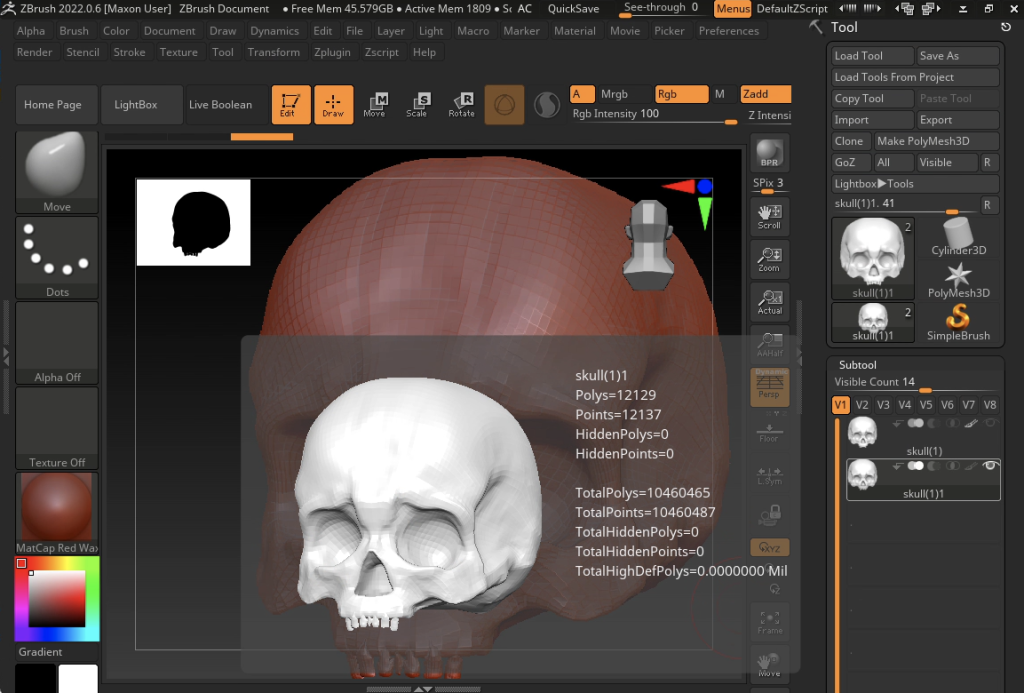This screenshot has height=693, width=1024.
Task: Open the Alpha Off selector
Action: point(57,343)
